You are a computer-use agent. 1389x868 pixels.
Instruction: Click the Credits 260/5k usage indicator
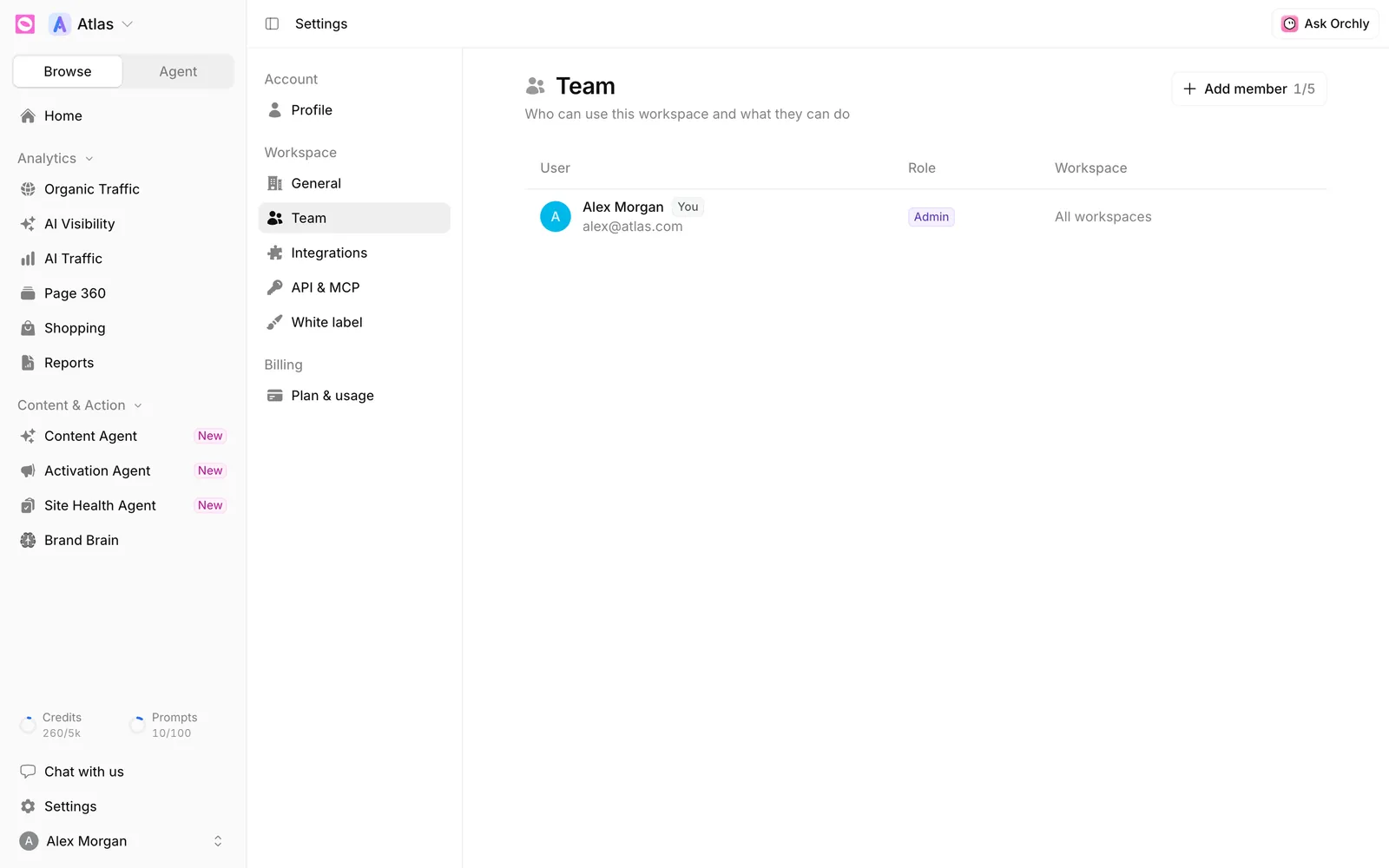[51, 725]
